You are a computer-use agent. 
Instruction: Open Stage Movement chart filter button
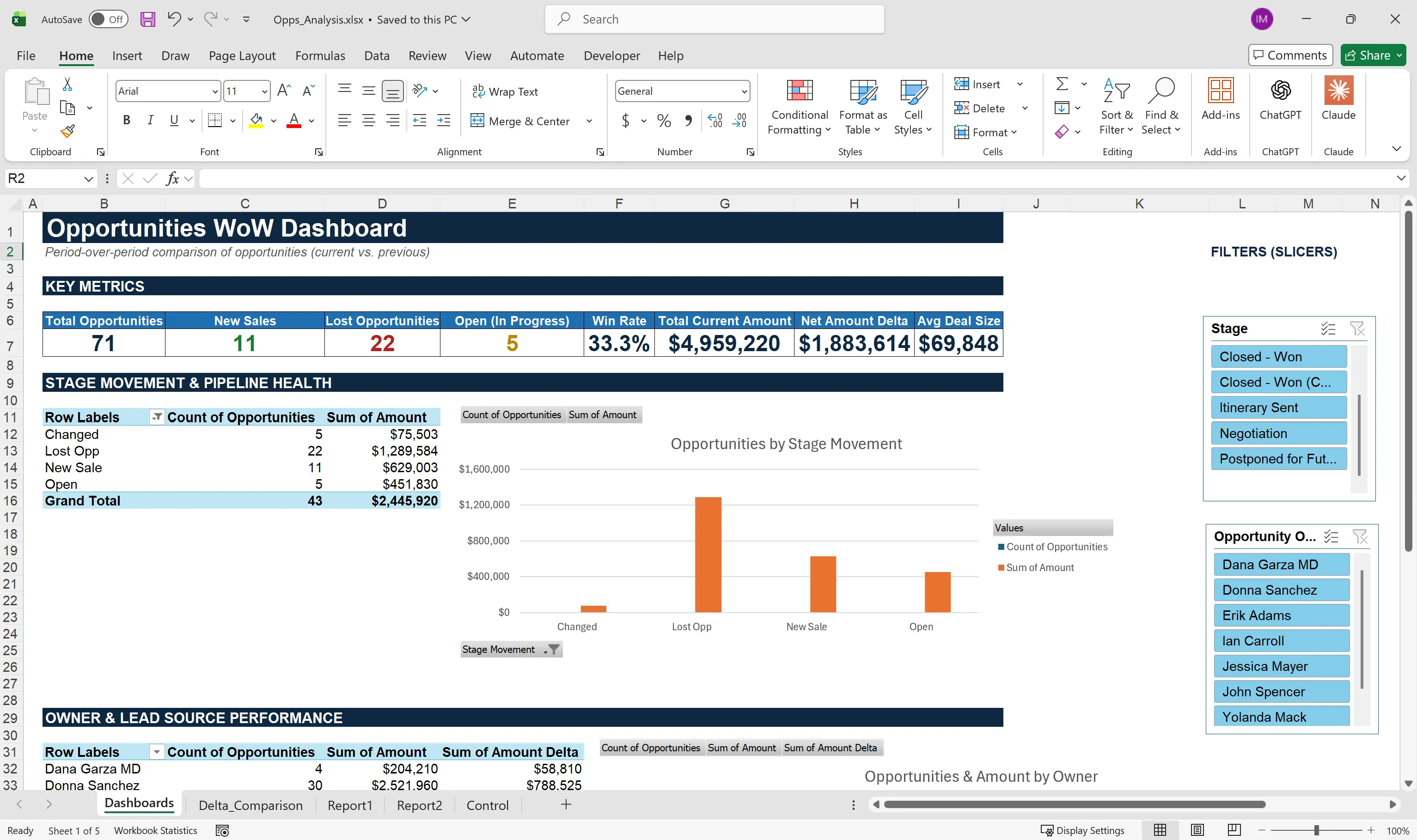click(511, 649)
